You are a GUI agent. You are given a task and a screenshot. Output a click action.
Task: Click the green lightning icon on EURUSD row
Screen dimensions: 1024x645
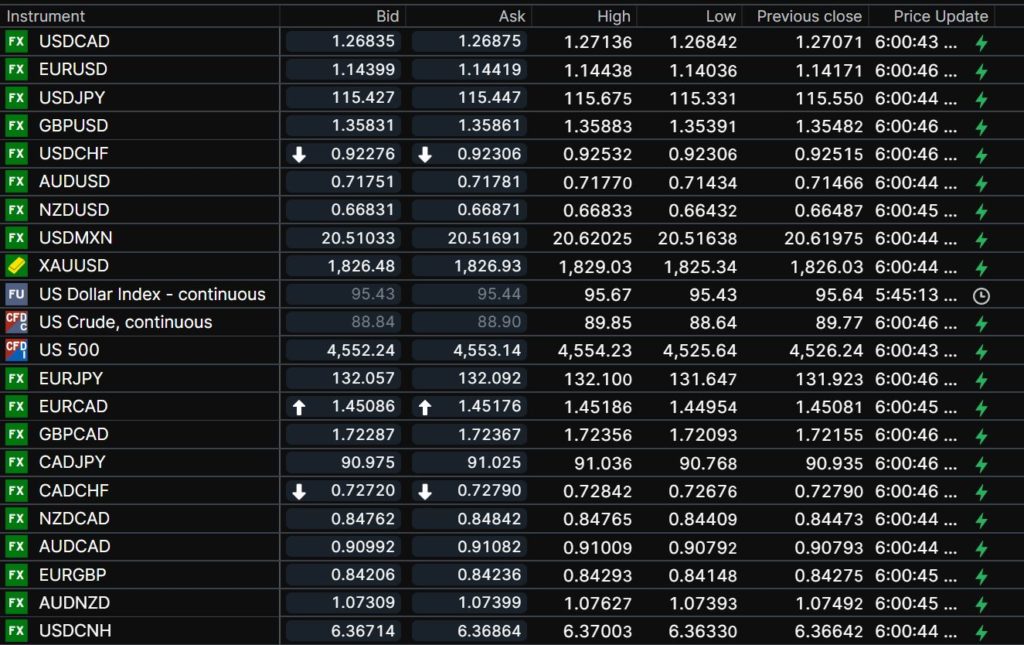[981, 71]
